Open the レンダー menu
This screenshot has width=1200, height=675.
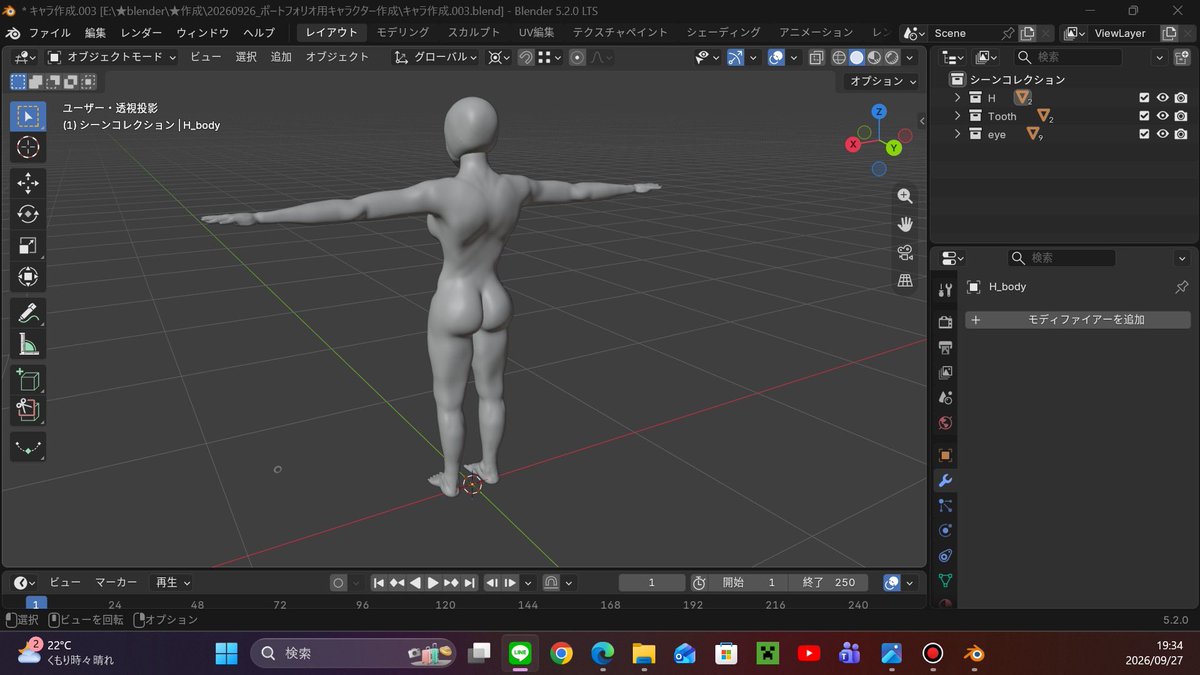pyautogui.click(x=141, y=33)
